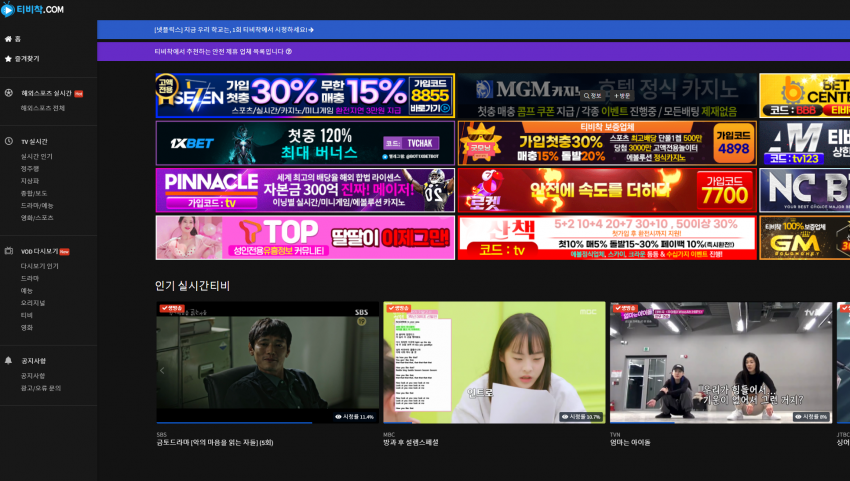Image resolution: width=850 pixels, height=481 pixels.
Task: Click the progress bar under SBS thumbnail
Action: click(268, 422)
